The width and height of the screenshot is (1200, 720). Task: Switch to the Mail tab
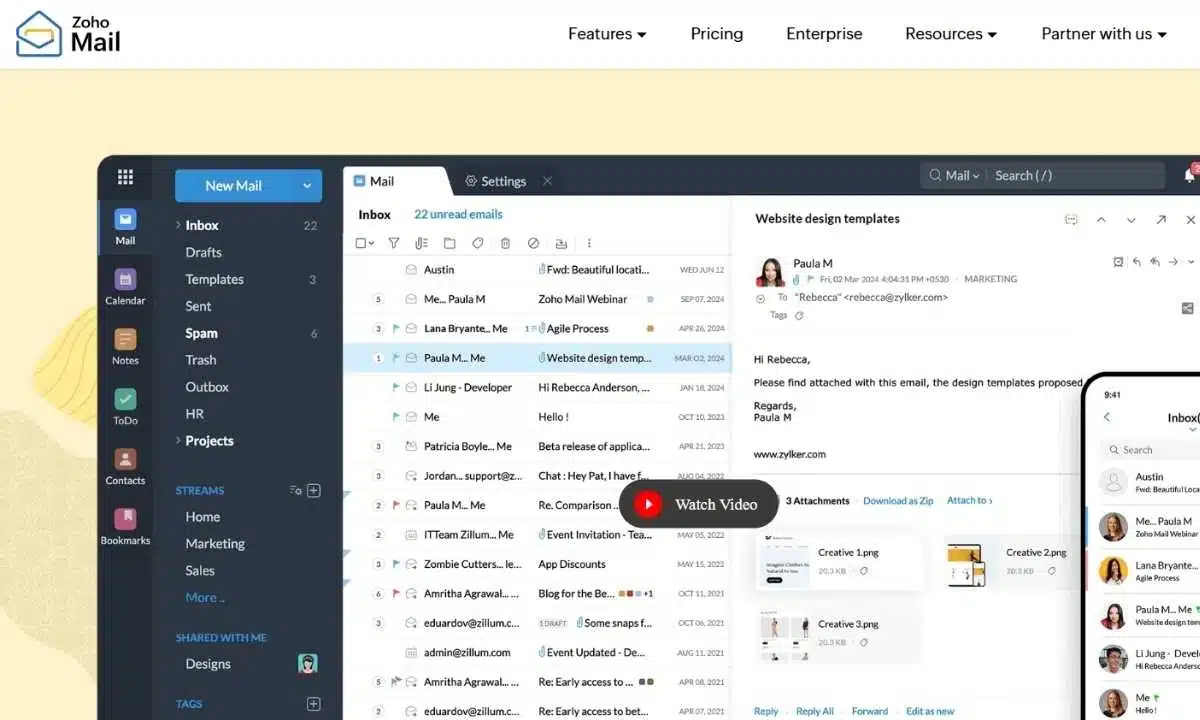(x=382, y=181)
